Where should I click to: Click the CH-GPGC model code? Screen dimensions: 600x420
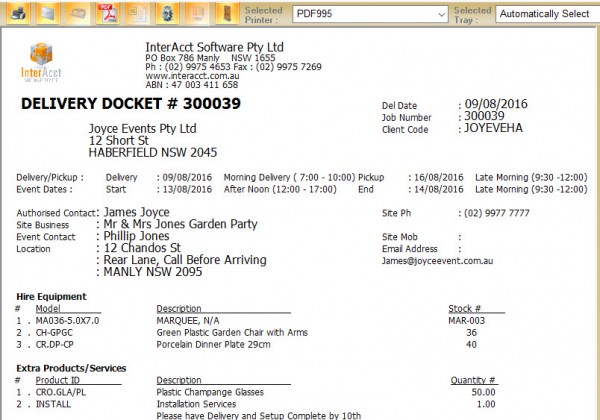54,332
